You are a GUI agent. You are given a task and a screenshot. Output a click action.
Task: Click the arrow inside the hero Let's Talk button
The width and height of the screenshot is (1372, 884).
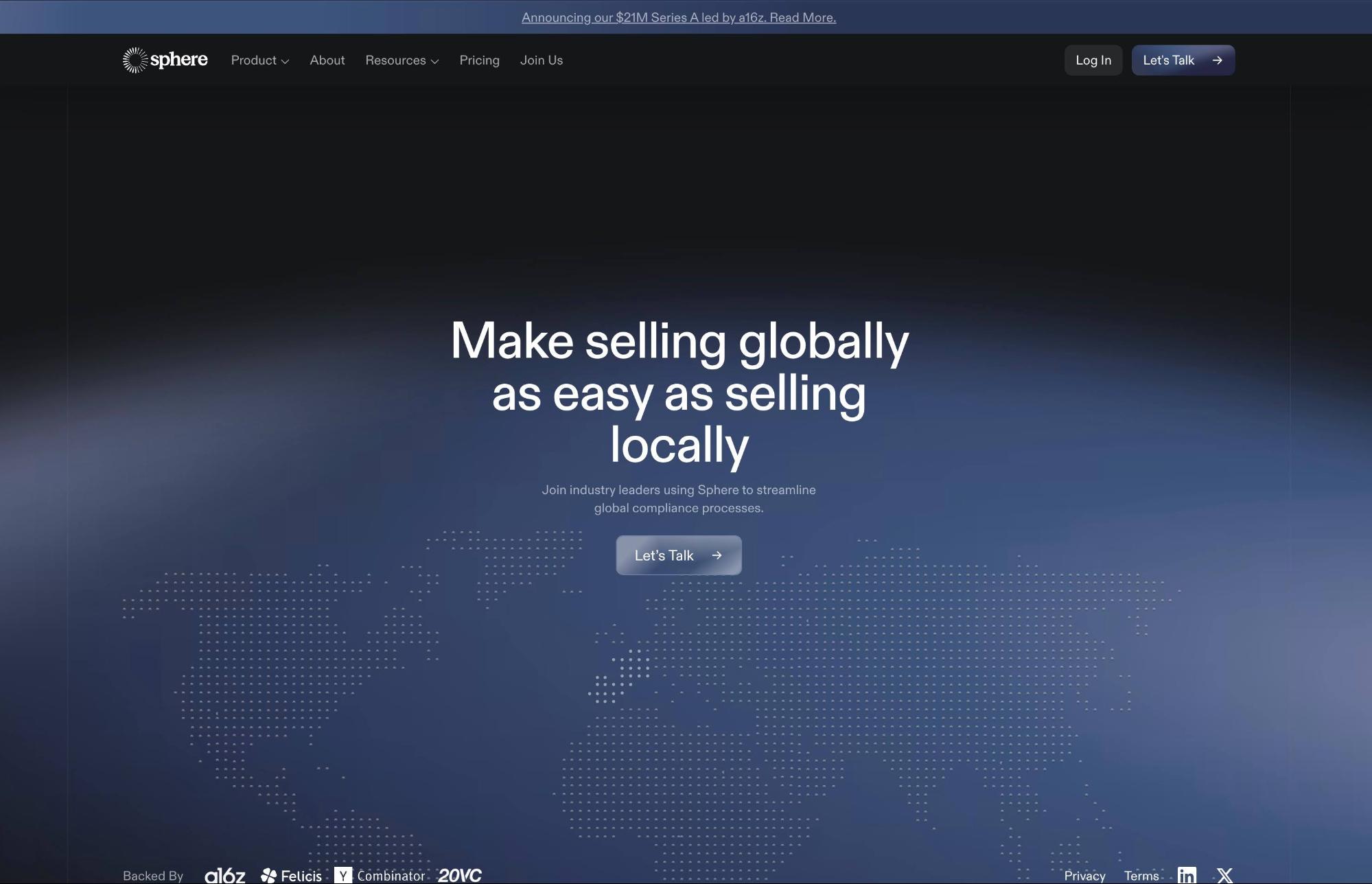[717, 555]
